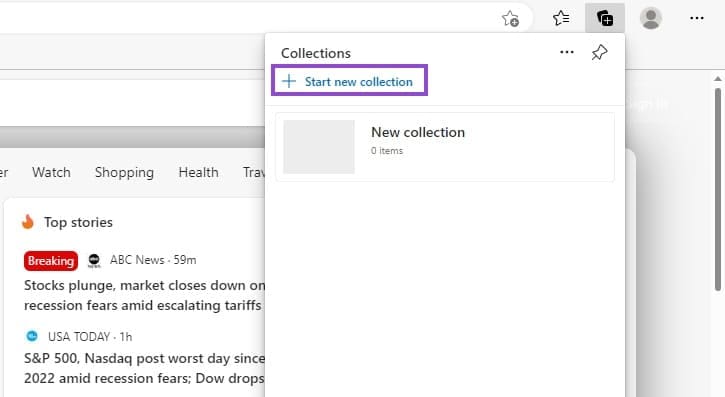The height and width of the screenshot is (397, 725).
Task: Open the user profile avatar
Action: coord(651,18)
